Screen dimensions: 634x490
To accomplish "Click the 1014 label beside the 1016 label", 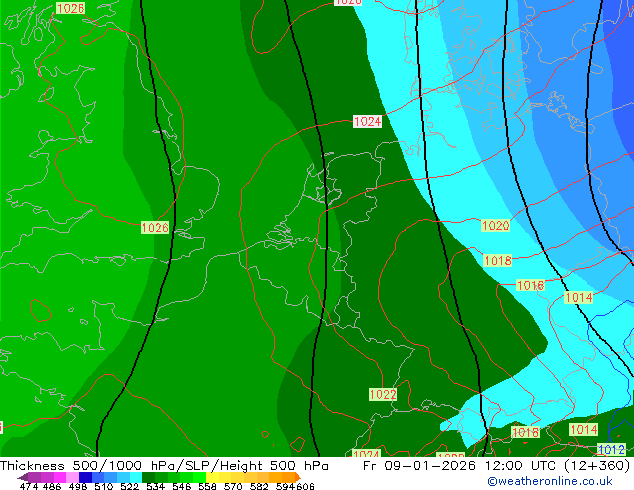I will (x=579, y=298).
